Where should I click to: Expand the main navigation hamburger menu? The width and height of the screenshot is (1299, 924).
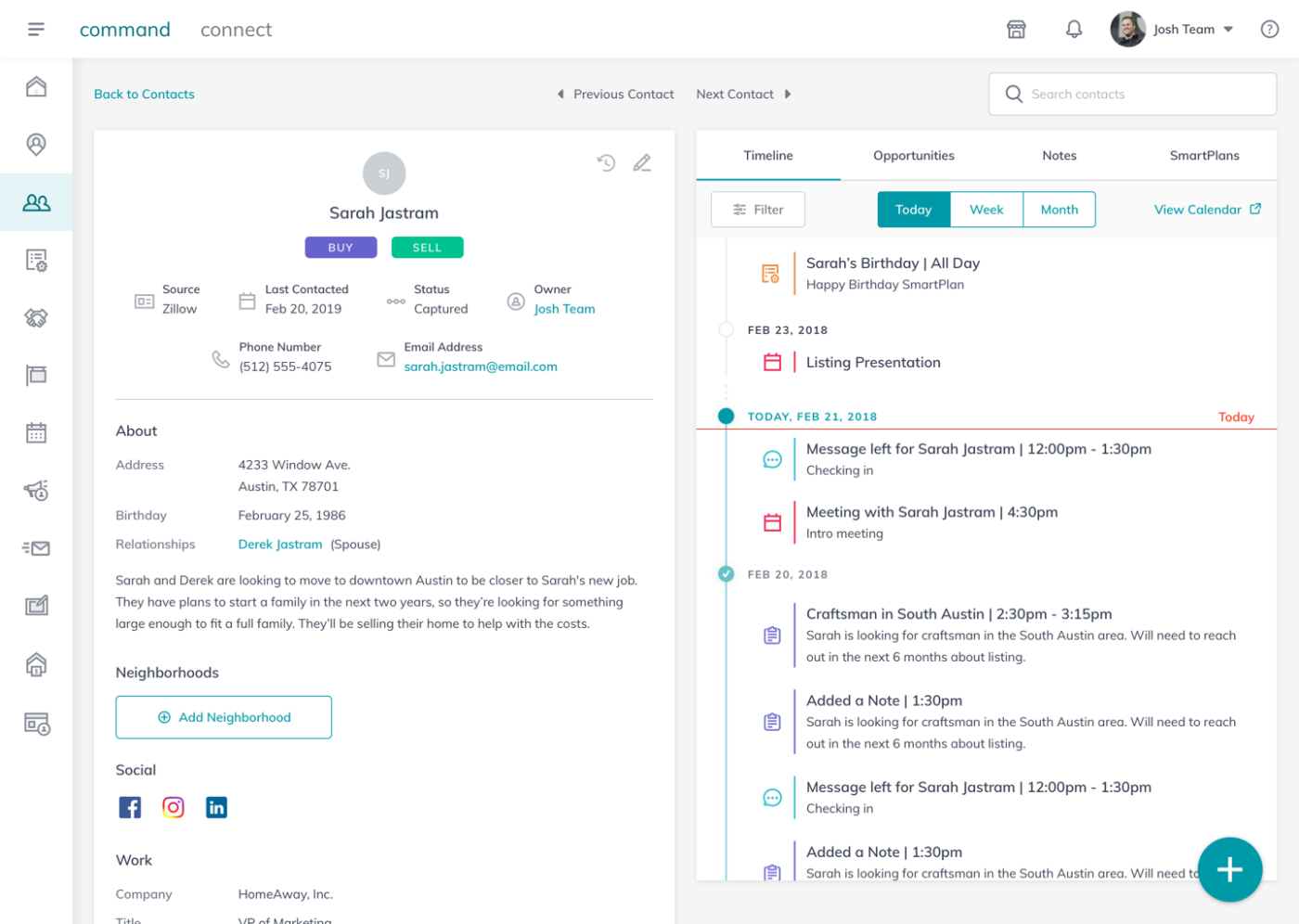point(36,29)
